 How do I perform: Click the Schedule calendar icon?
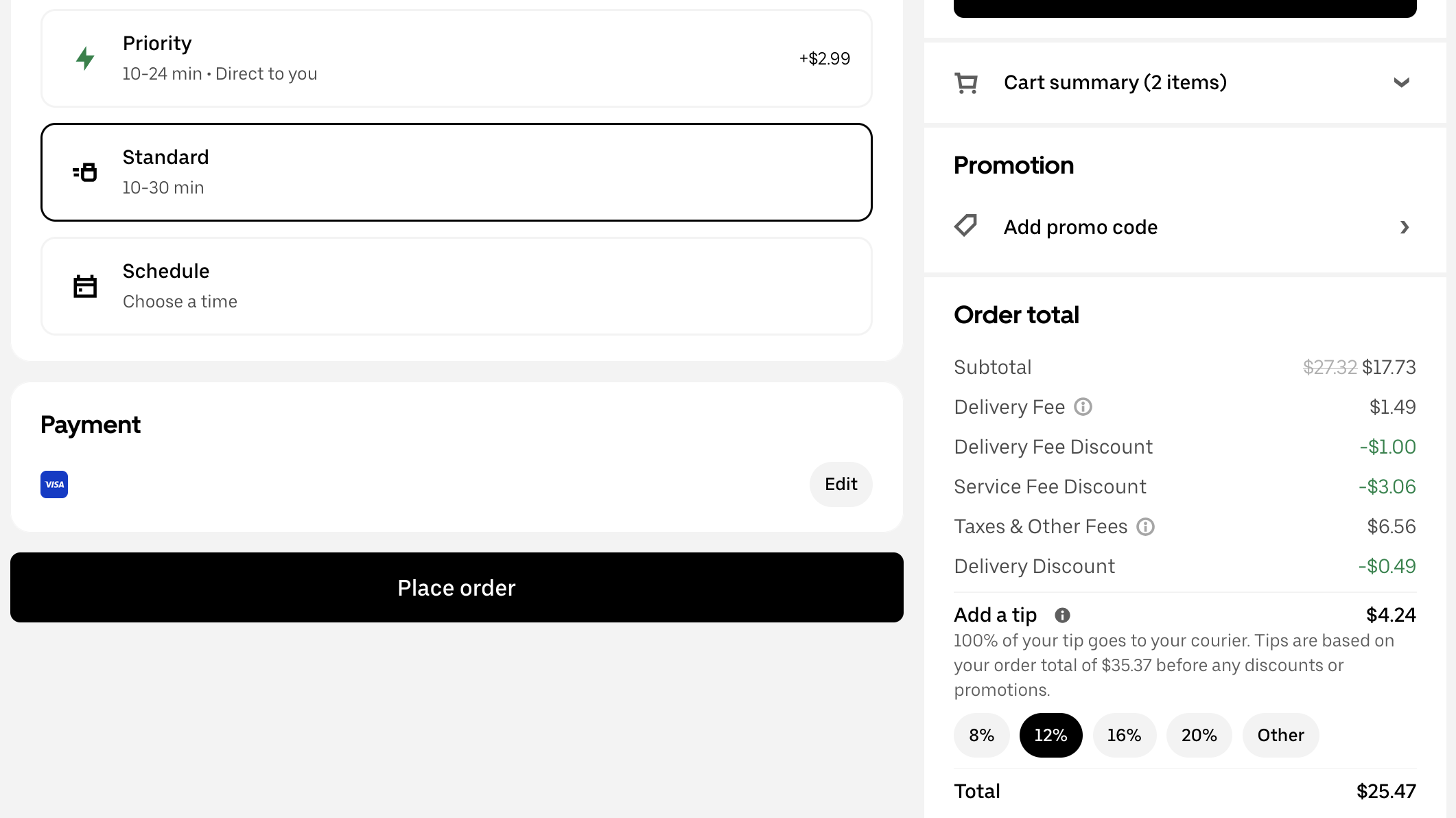tap(85, 286)
